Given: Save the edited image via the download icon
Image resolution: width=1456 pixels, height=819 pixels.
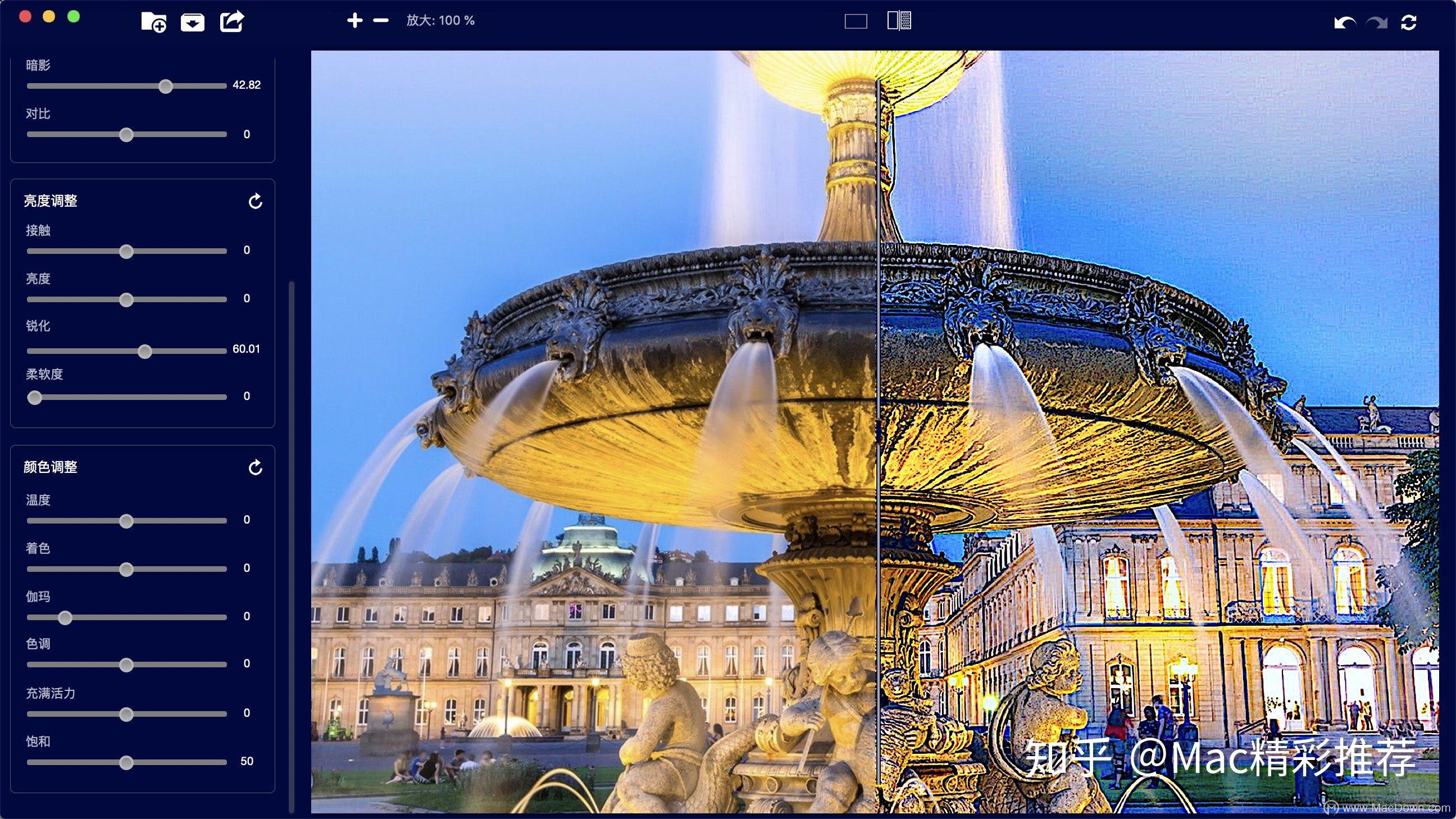Looking at the screenshot, I should 192,21.
